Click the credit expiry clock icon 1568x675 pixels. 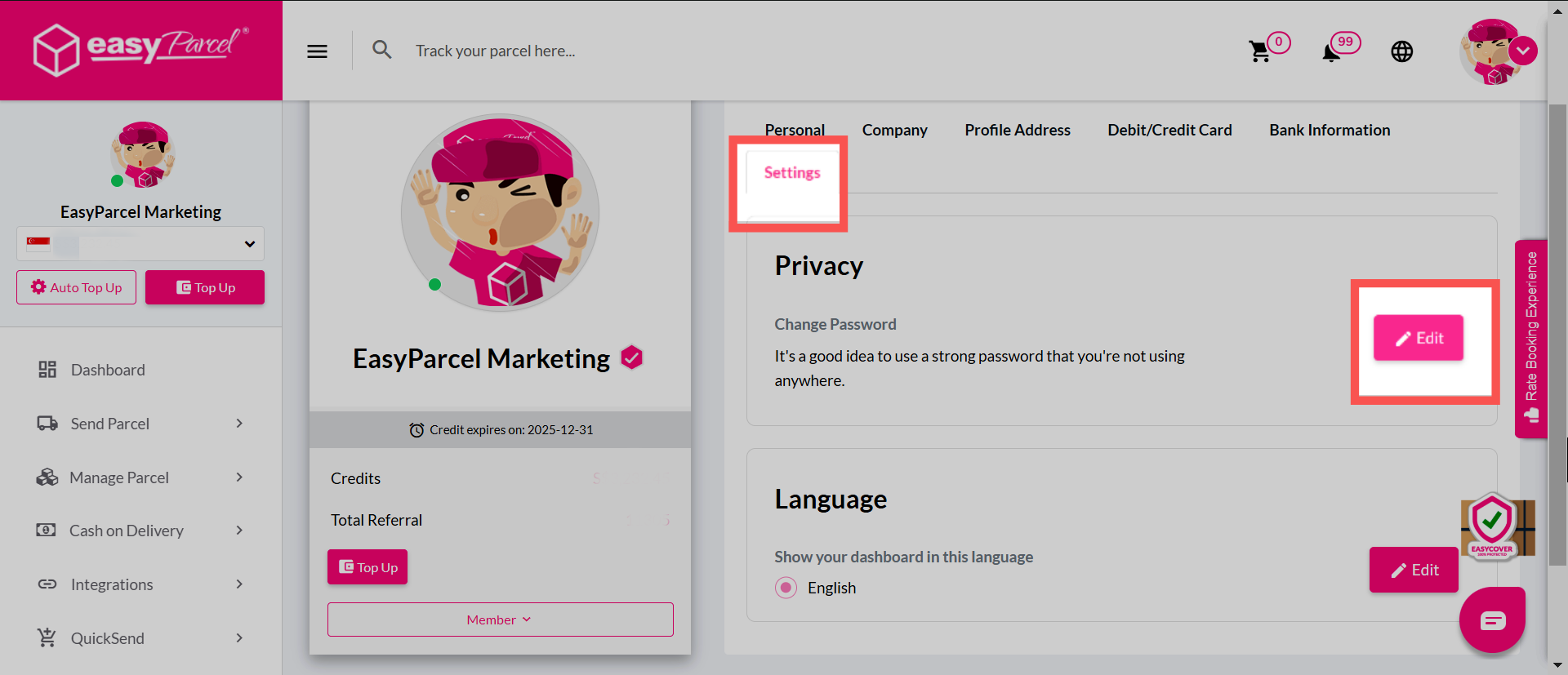416,430
